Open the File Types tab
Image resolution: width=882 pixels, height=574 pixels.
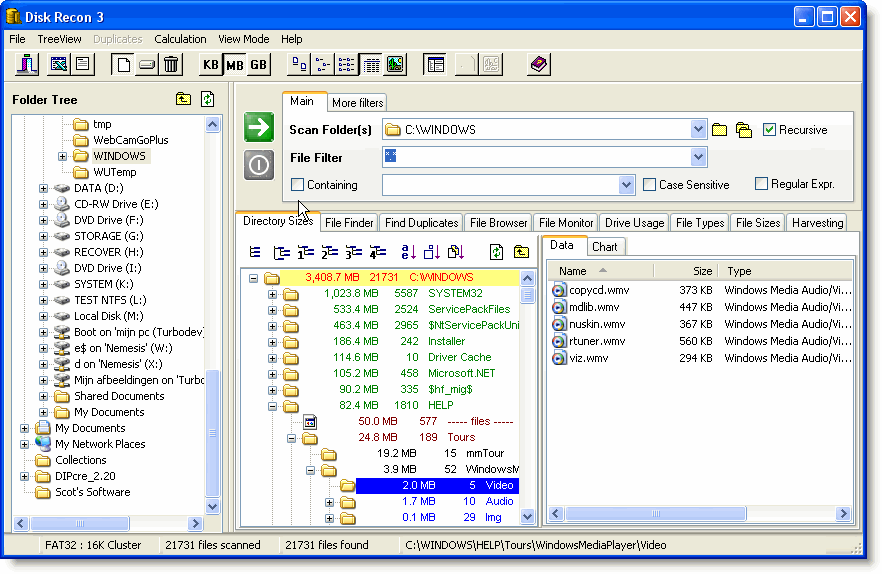tap(700, 223)
